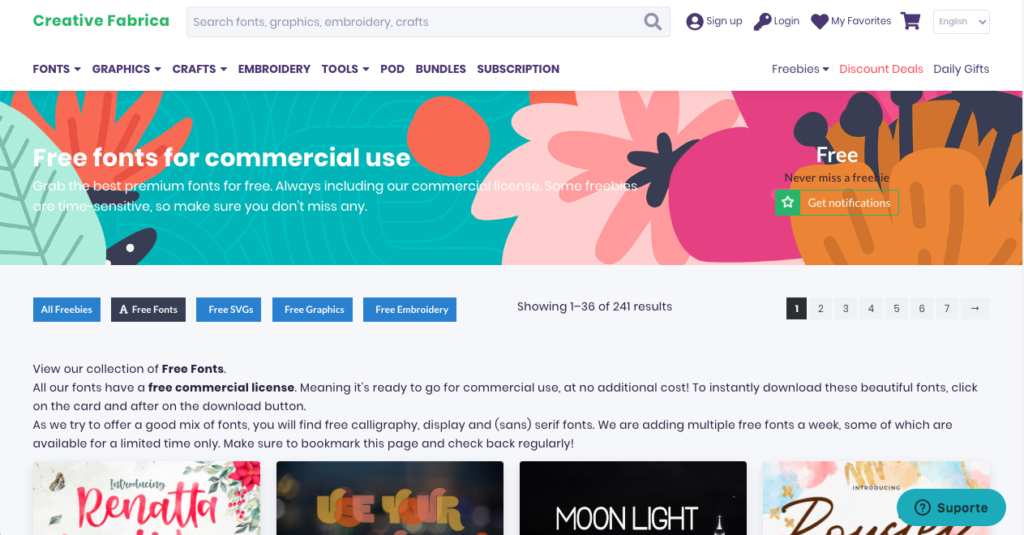
Task: Open the EMBROIDERY menu item
Action: [274, 69]
